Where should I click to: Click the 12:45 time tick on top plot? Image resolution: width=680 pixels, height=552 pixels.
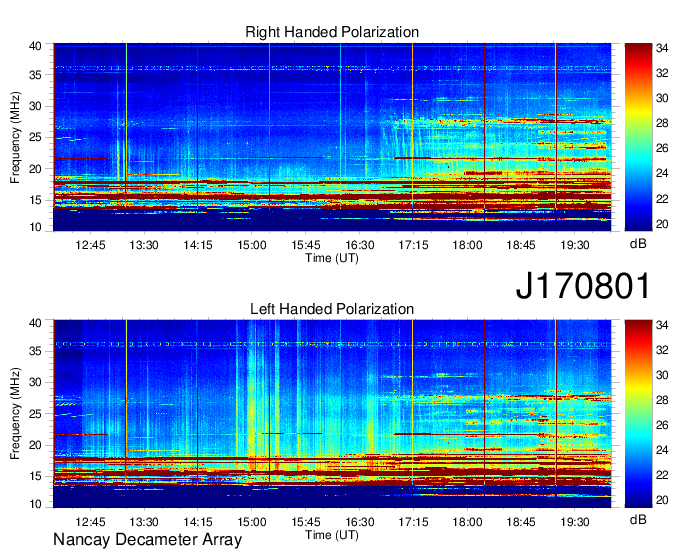[90, 245]
